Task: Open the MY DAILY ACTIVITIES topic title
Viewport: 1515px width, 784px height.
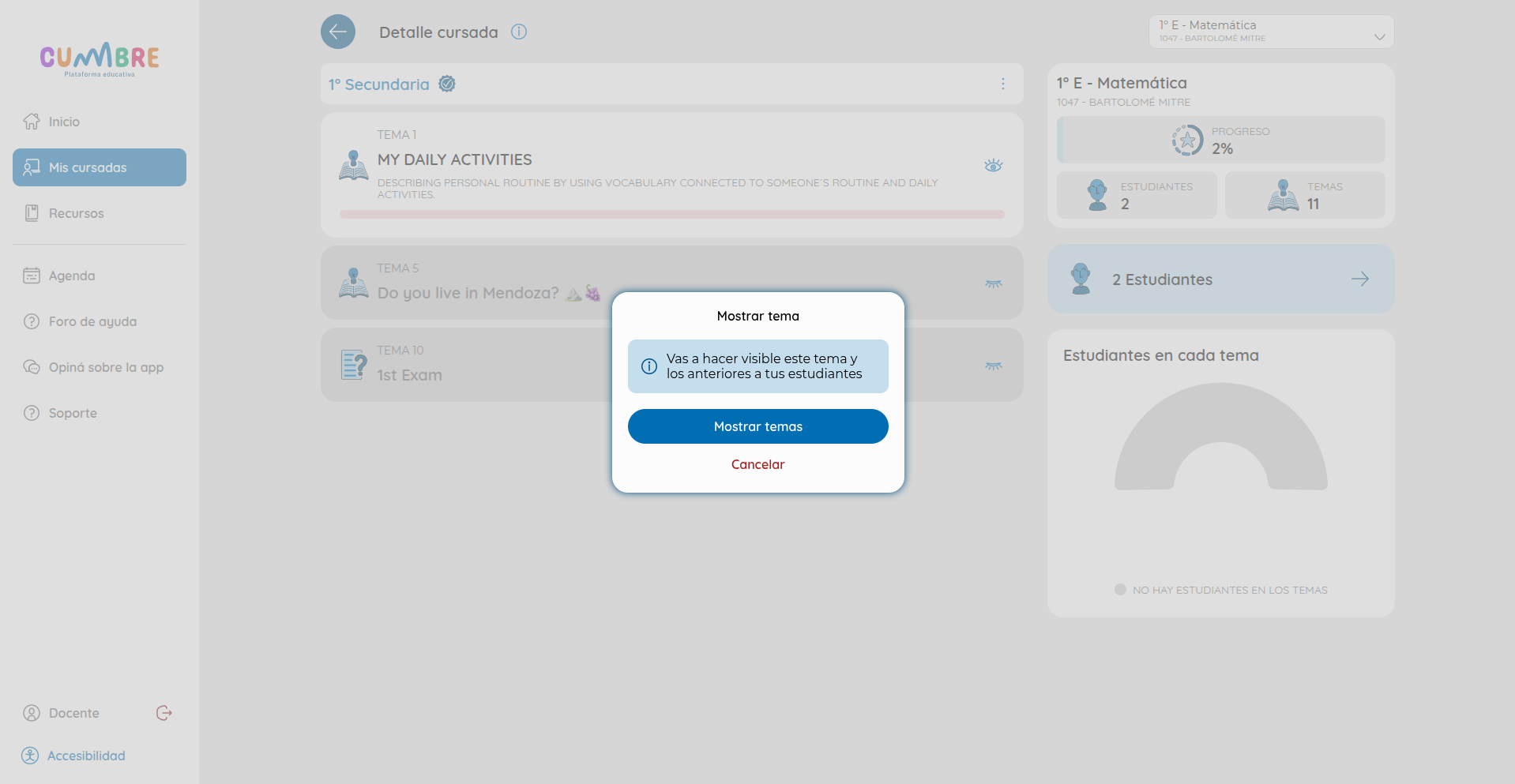Action: tap(455, 159)
